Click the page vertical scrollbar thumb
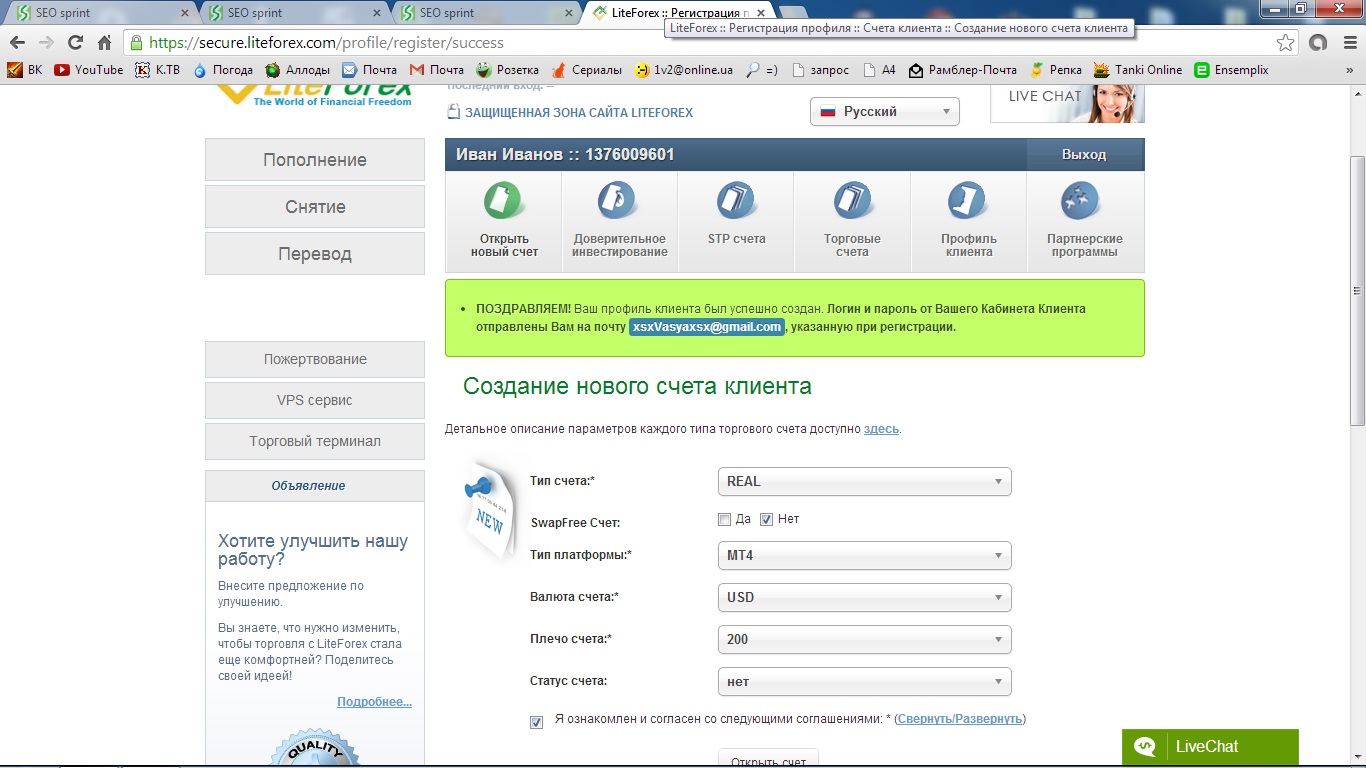The height and width of the screenshot is (768, 1366). 1357,290
